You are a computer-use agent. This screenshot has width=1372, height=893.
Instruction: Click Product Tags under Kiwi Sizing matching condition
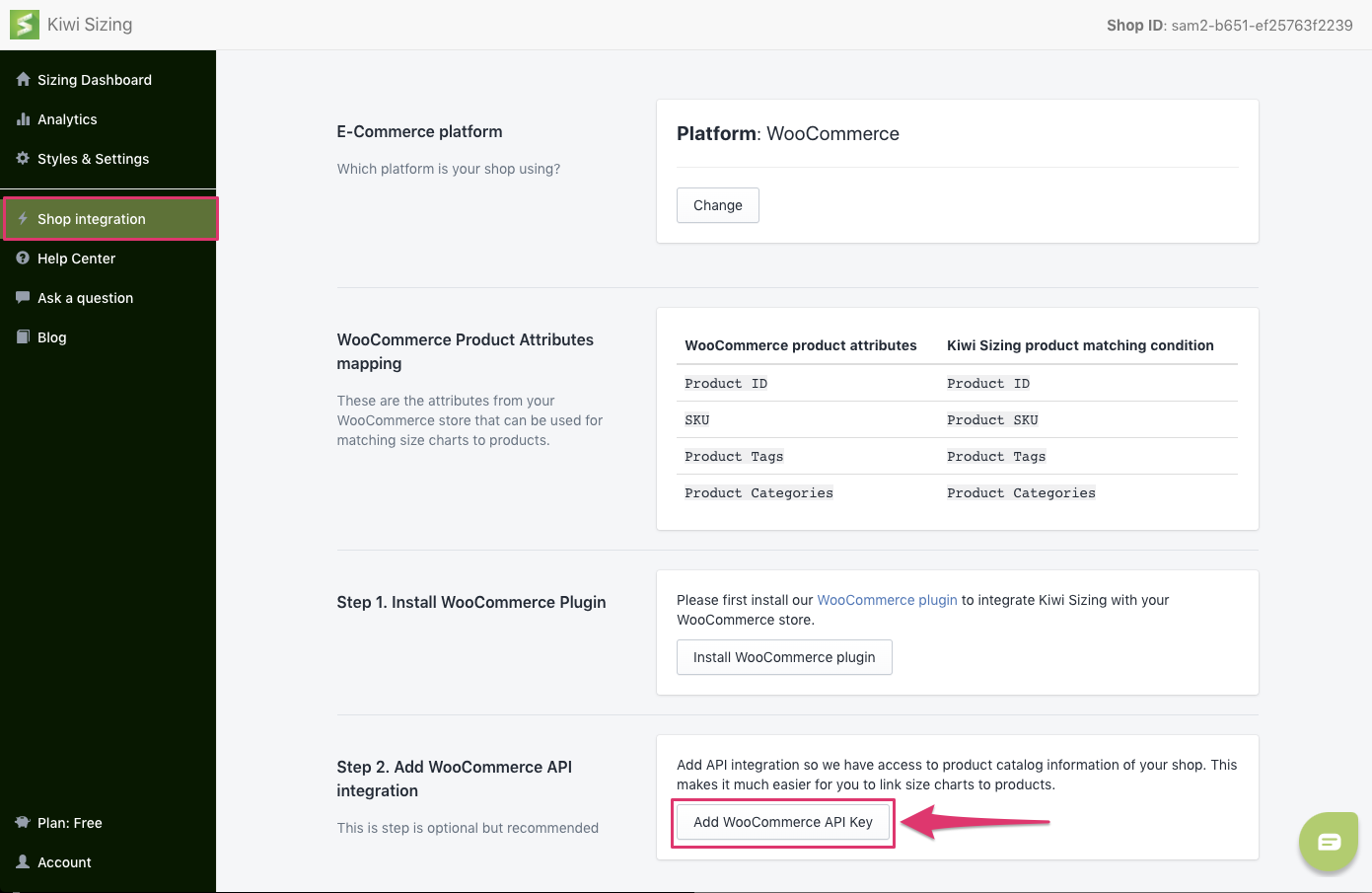point(996,456)
